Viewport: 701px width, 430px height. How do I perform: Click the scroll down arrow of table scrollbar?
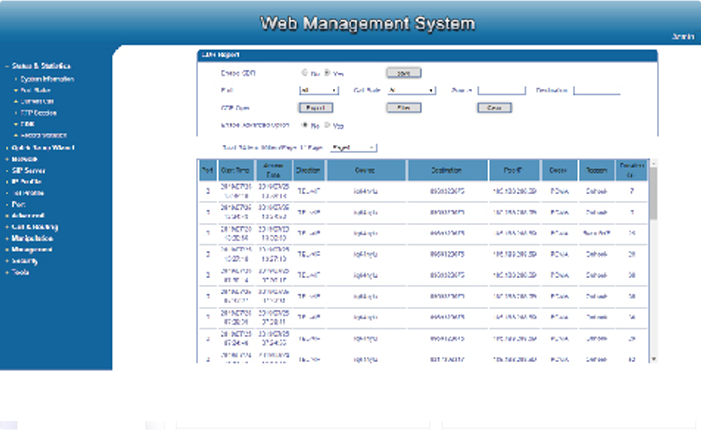[x=654, y=359]
